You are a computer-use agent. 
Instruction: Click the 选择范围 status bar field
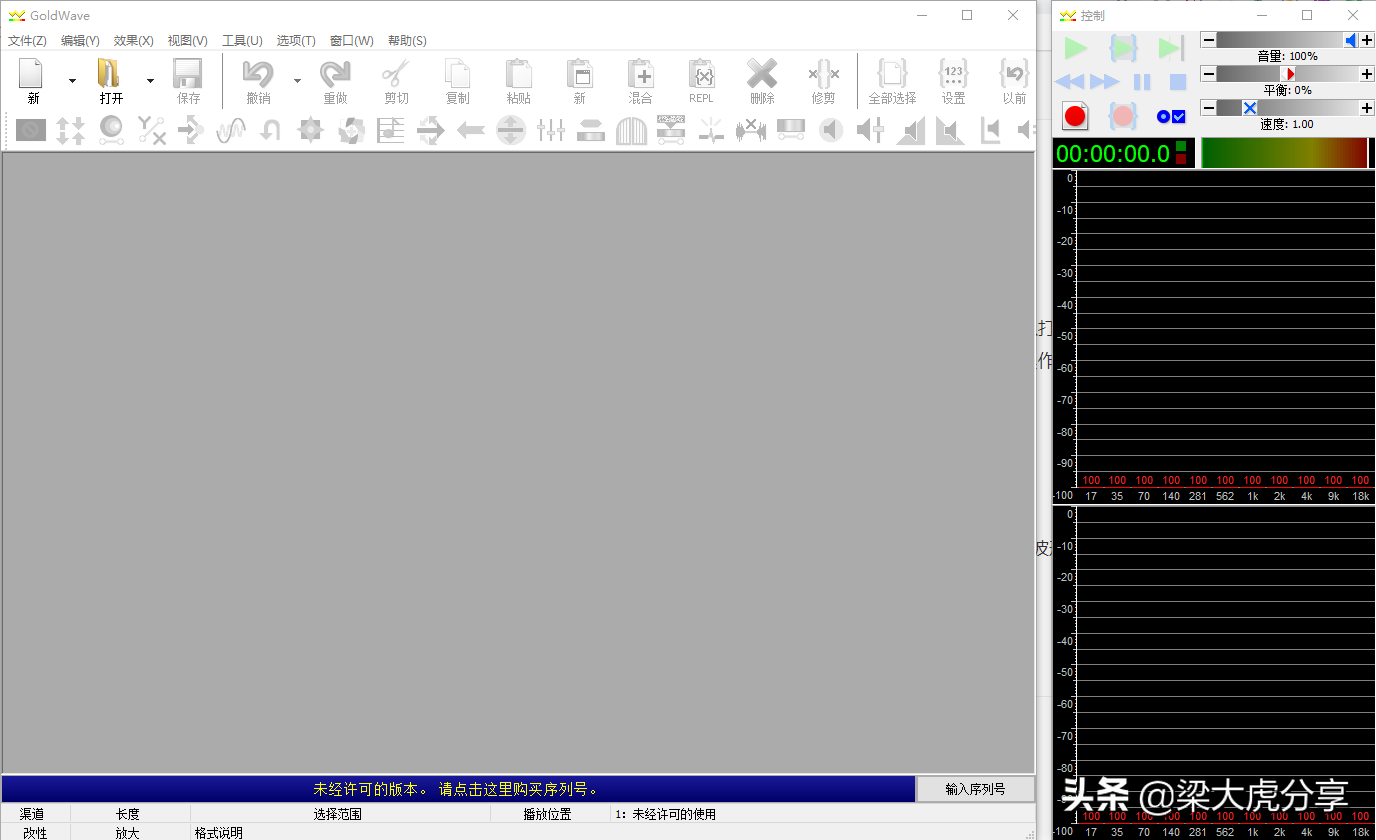point(340,814)
